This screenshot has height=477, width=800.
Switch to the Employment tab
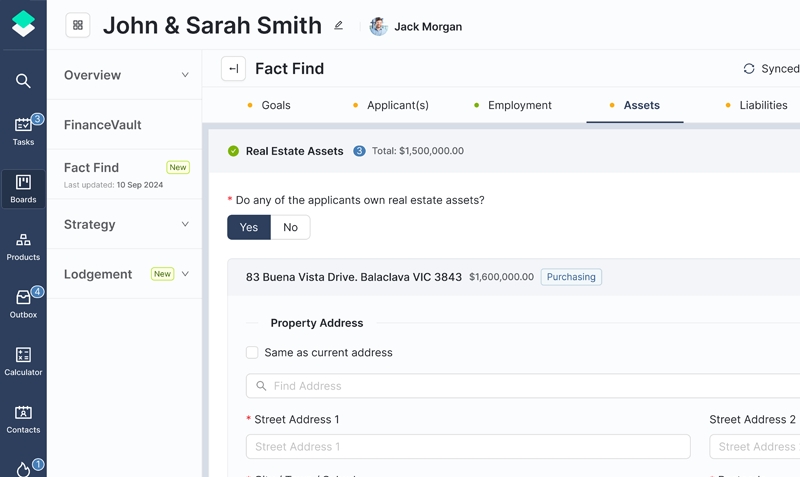click(x=519, y=105)
